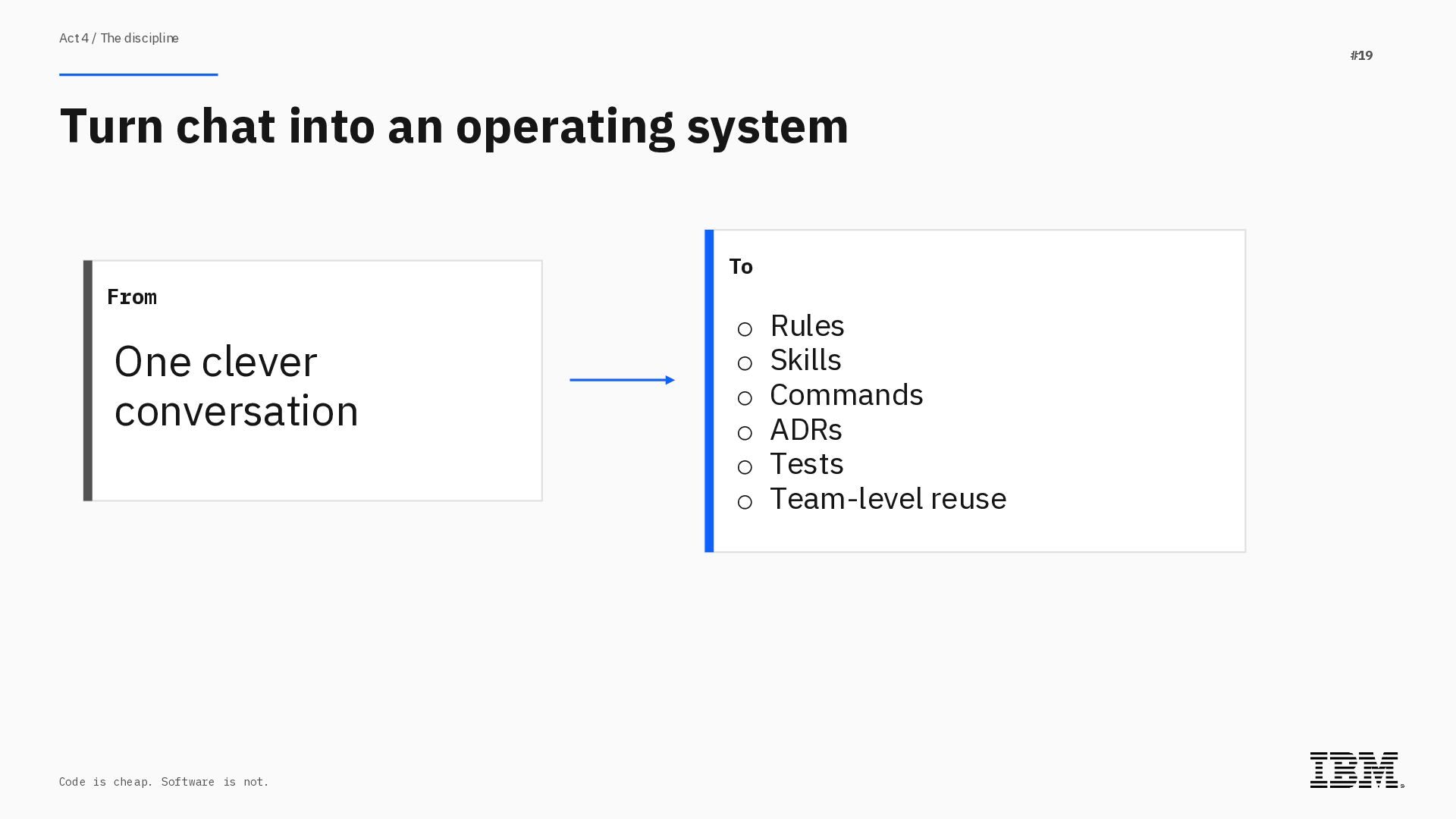The image size is (1456, 819).
Task: Click the bullet circle beside Team-level reuse
Action: 745,503
